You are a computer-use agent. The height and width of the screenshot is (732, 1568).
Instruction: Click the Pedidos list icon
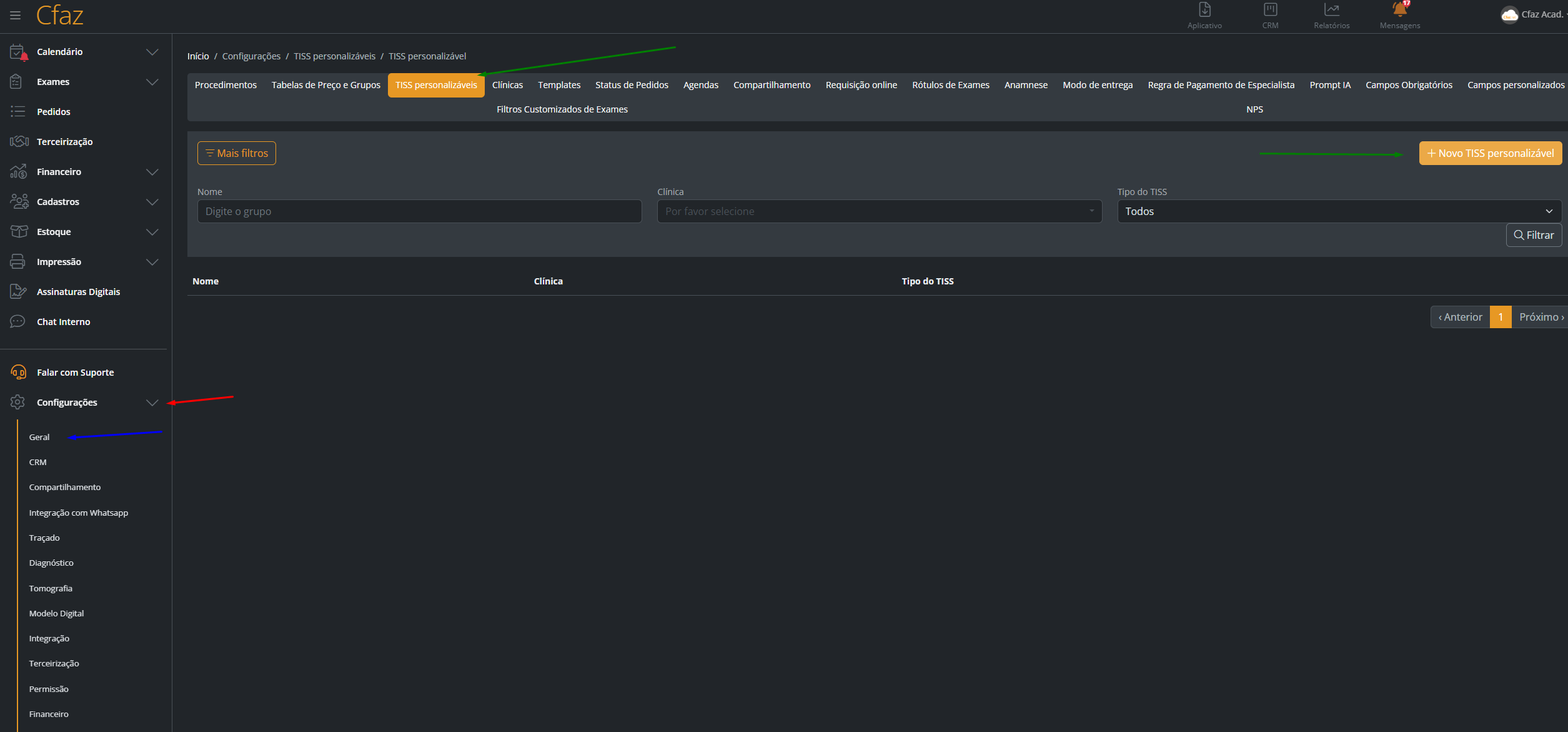pos(17,112)
